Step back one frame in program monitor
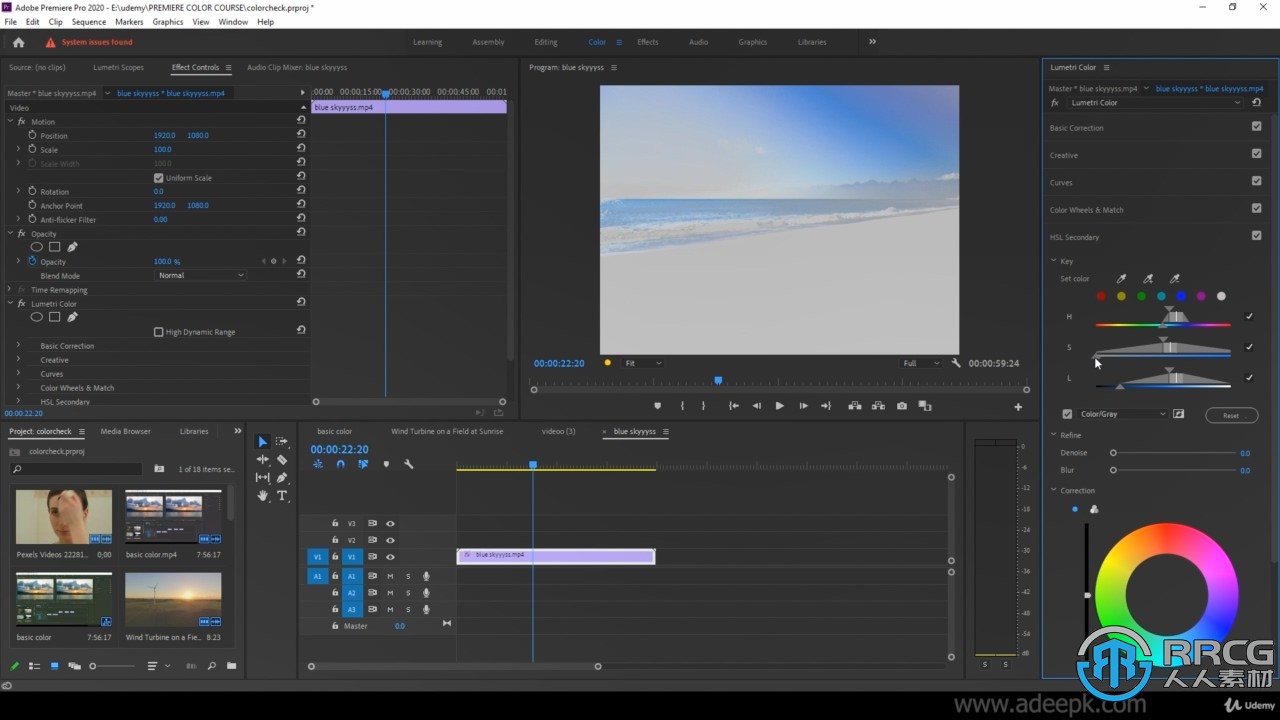Screen dimensions: 1280x720 (x=756, y=406)
